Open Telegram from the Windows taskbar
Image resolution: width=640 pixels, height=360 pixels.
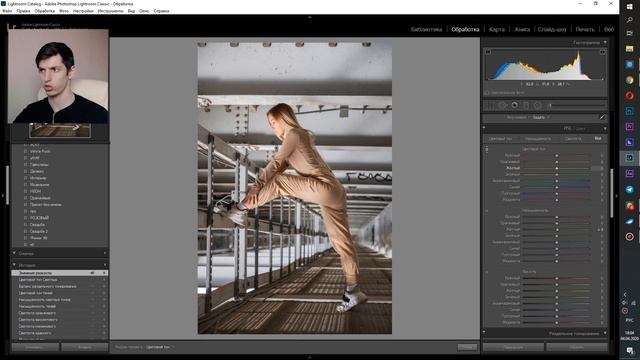point(629,189)
